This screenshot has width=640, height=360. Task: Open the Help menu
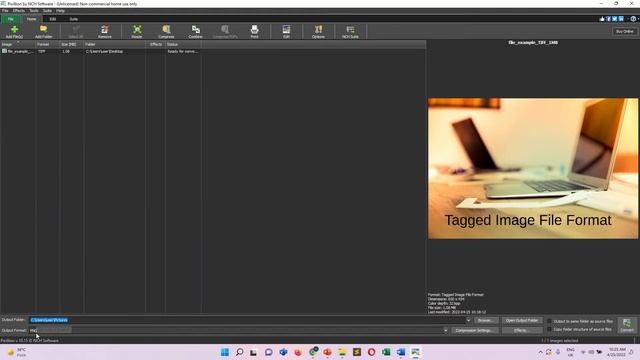pyautogui.click(x=60, y=11)
